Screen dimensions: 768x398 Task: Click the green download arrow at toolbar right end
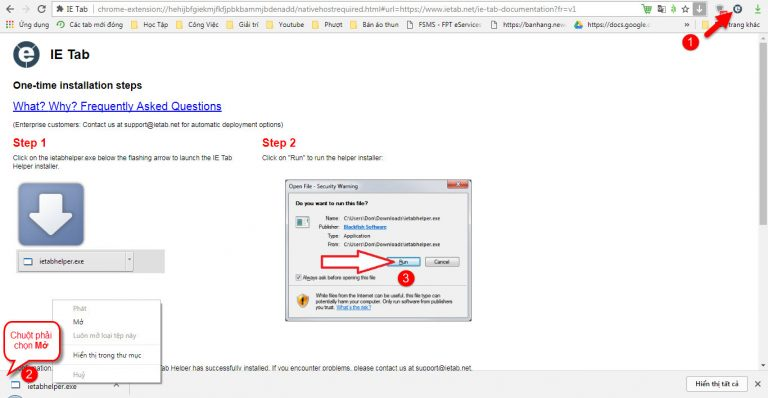pyautogui.click(x=757, y=9)
